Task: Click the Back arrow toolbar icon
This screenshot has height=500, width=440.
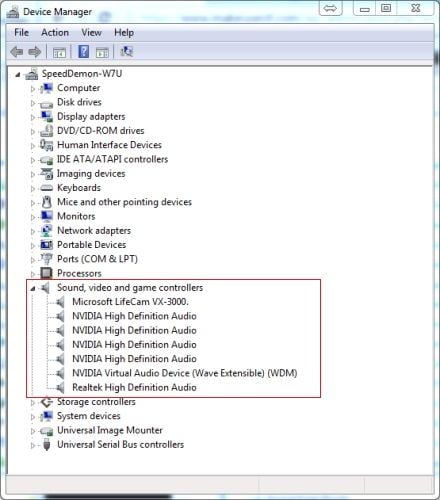Action: coord(17,52)
